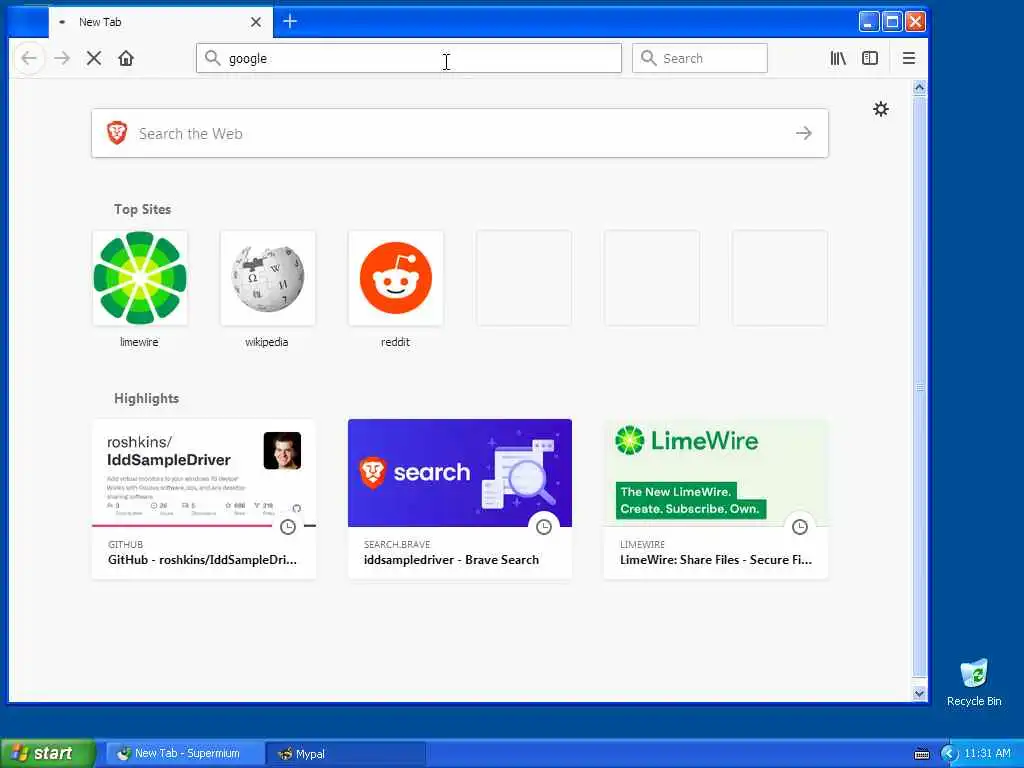Open the Library bookshelf icon
The height and width of the screenshot is (768, 1024).
(x=838, y=58)
